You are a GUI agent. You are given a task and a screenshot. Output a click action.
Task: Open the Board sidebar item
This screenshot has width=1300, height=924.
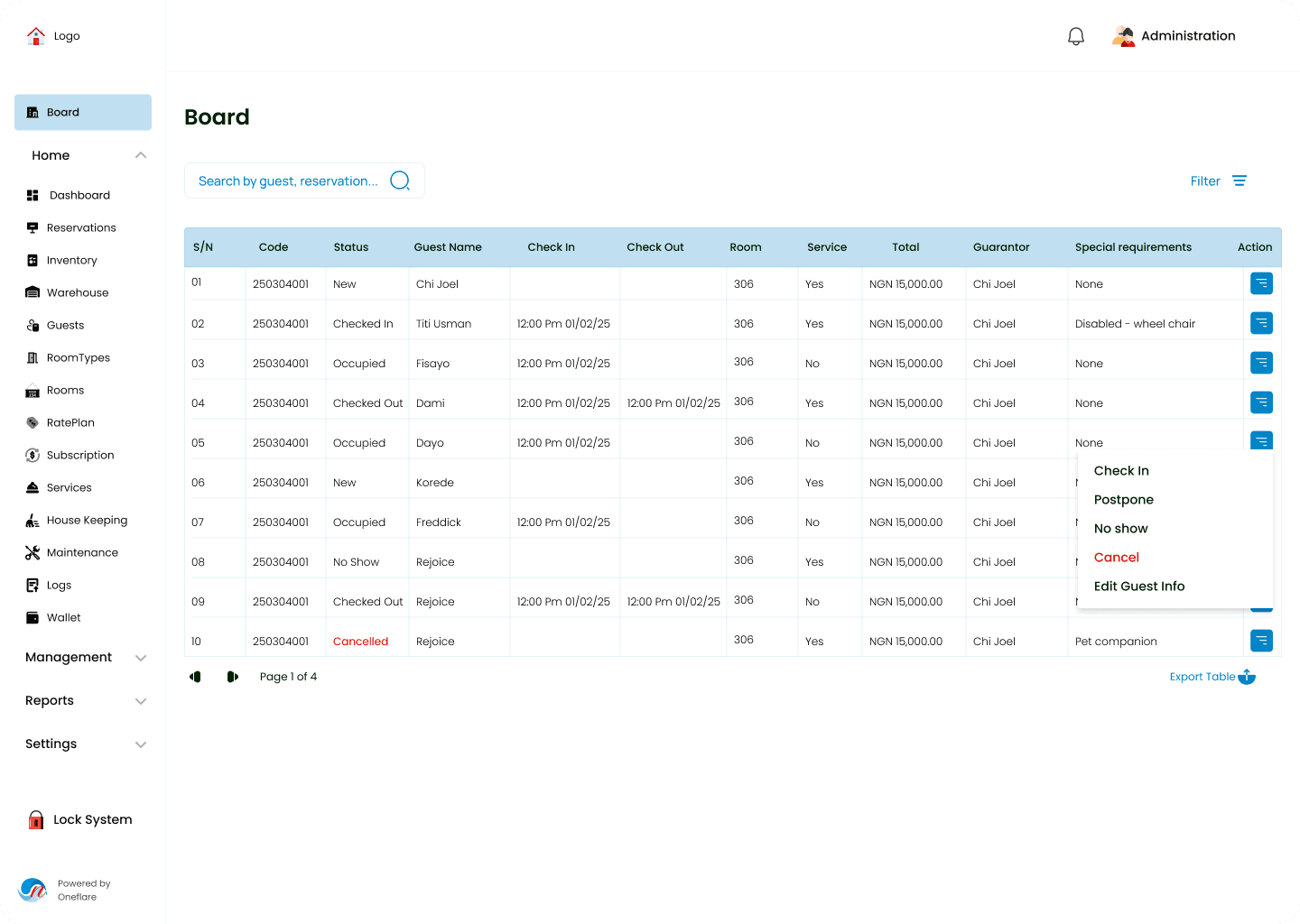pos(83,112)
